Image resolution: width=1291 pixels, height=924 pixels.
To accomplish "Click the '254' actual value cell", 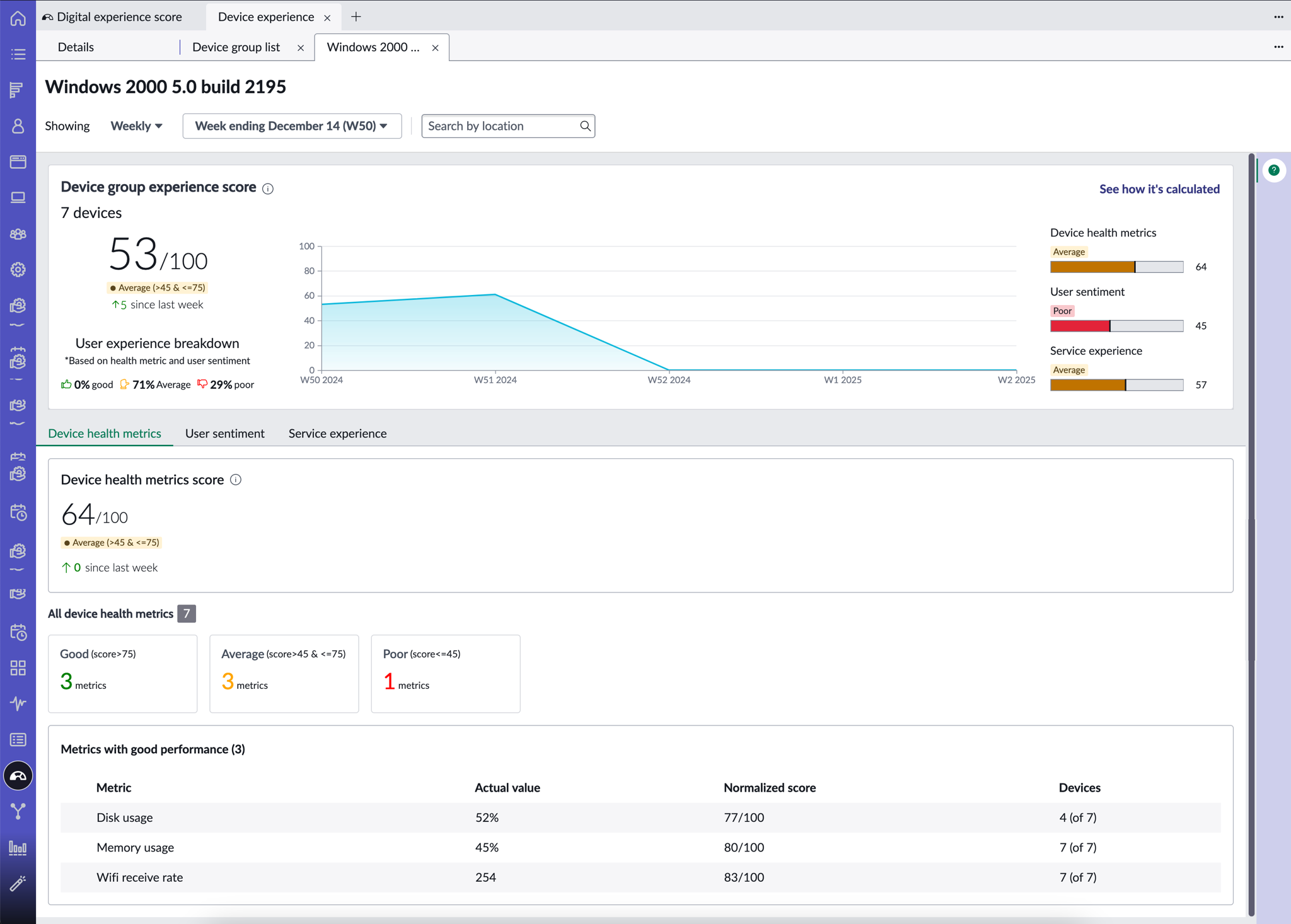I will [485, 877].
